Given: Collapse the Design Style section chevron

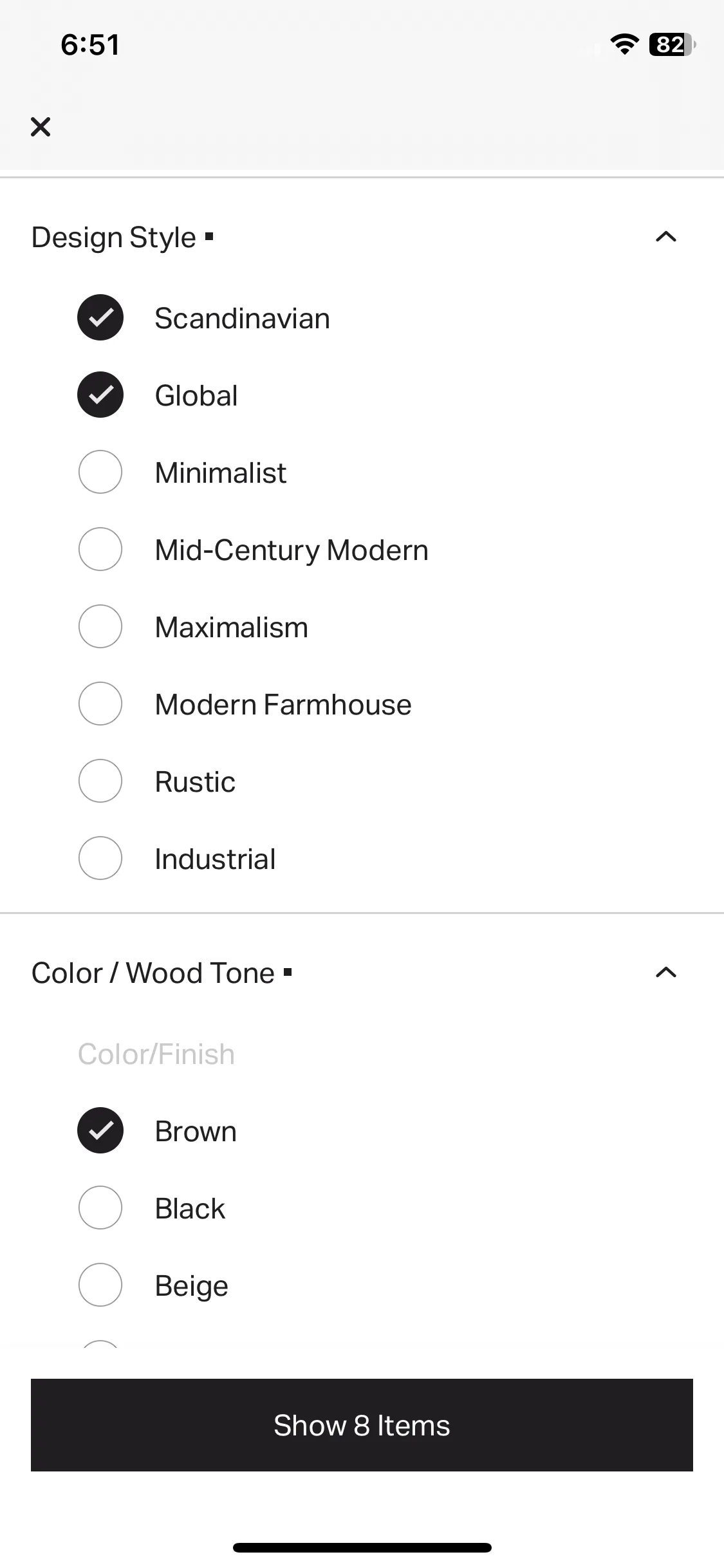Looking at the screenshot, I should 666,237.
